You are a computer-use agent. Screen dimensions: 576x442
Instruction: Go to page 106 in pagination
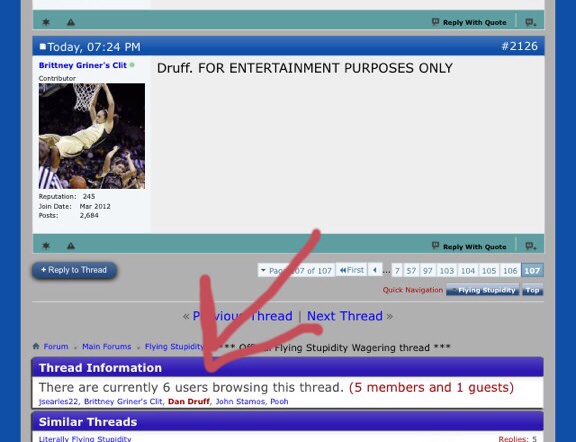pyautogui.click(x=510, y=271)
